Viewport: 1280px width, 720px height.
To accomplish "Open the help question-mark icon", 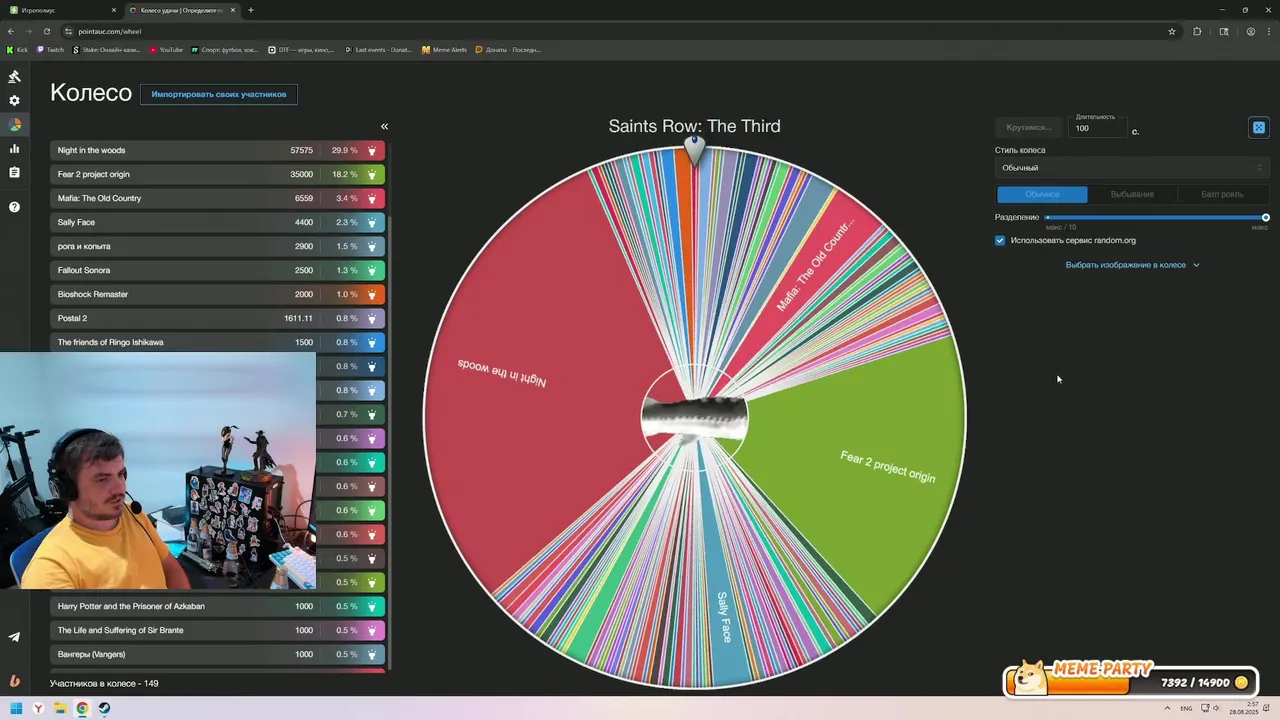I will click(x=14, y=207).
